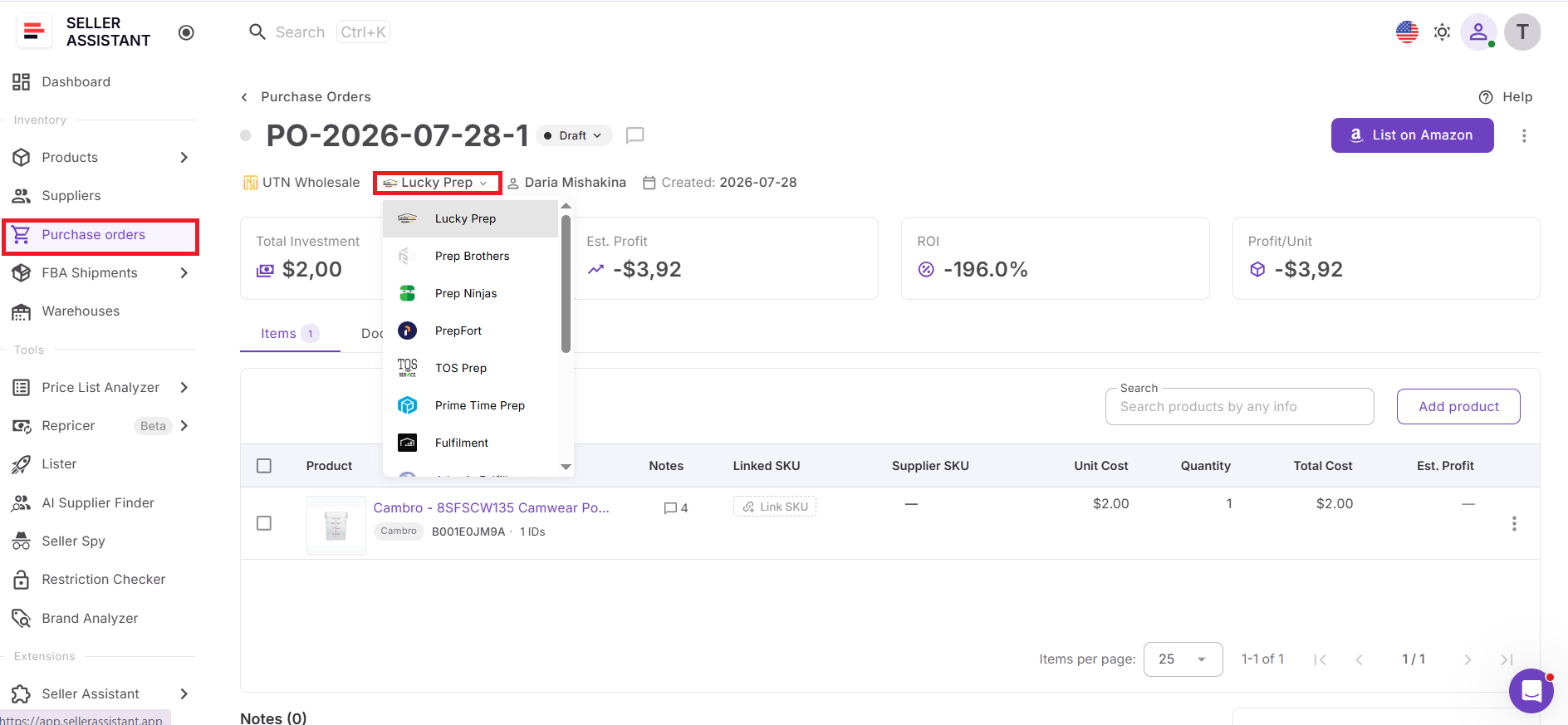Expand Seller Assistant extensions menu
Screen dimensions: 1568x725
(184, 693)
